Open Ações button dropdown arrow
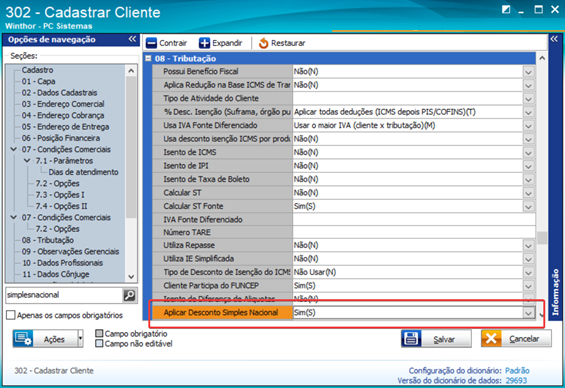 (x=80, y=339)
